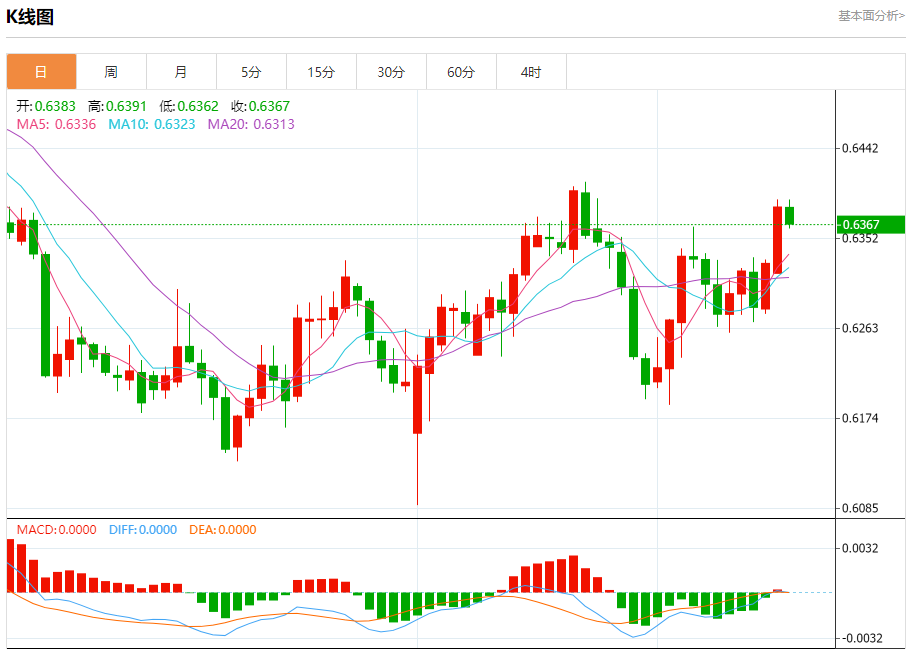Click the MA5: 0.6336 label
This screenshot has width=913, height=649.
[56, 124]
